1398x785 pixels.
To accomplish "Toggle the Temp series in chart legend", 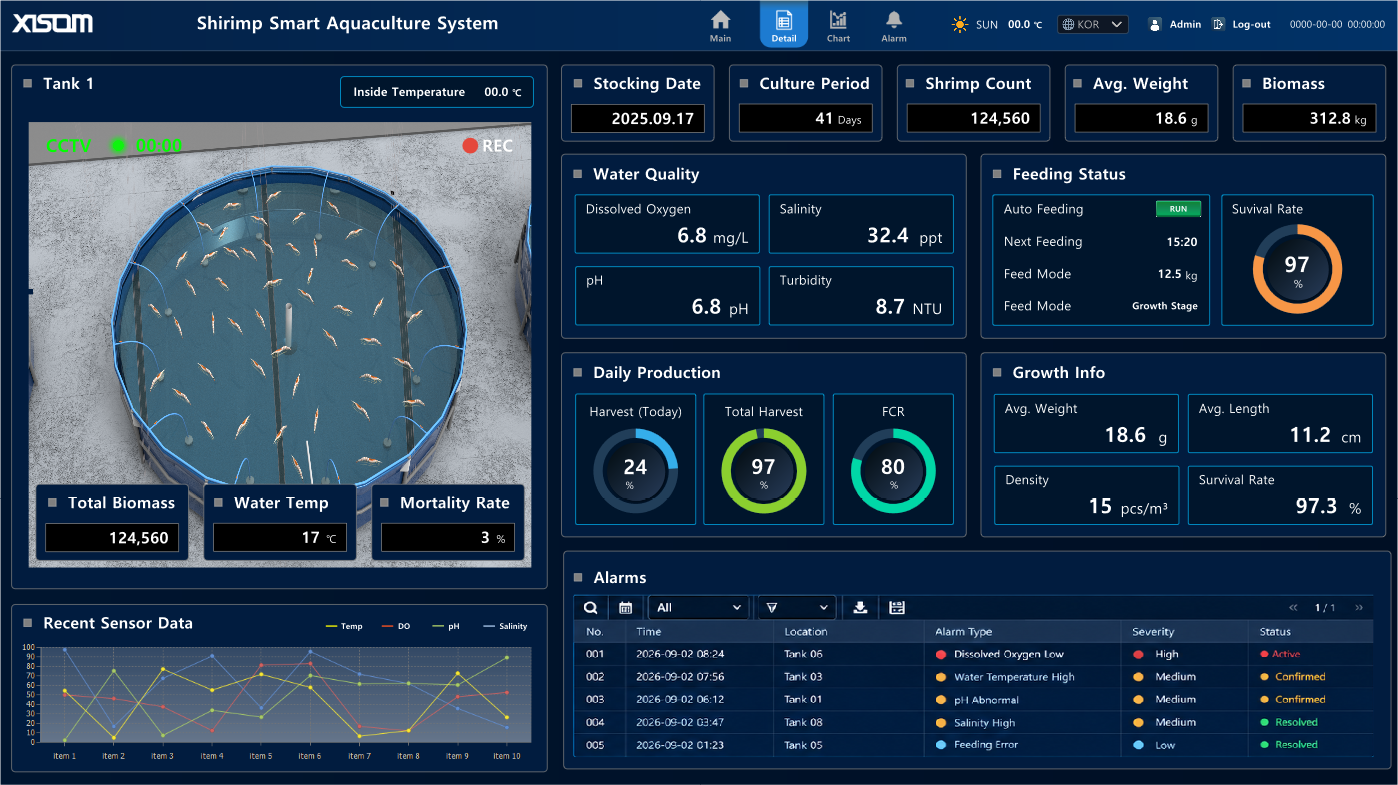I will coord(344,626).
